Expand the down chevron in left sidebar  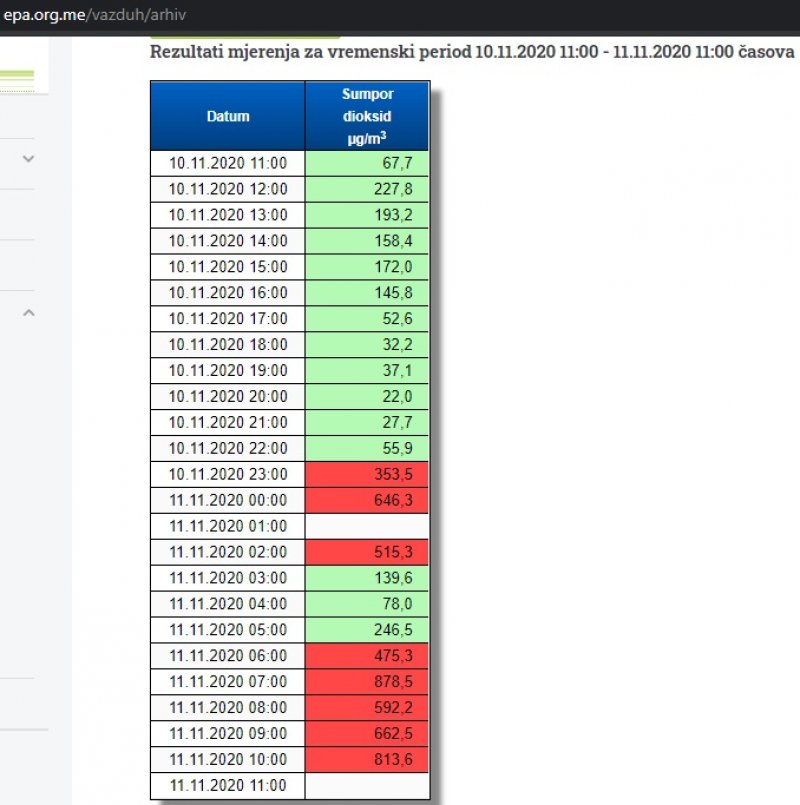pyautogui.click(x=29, y=158)
